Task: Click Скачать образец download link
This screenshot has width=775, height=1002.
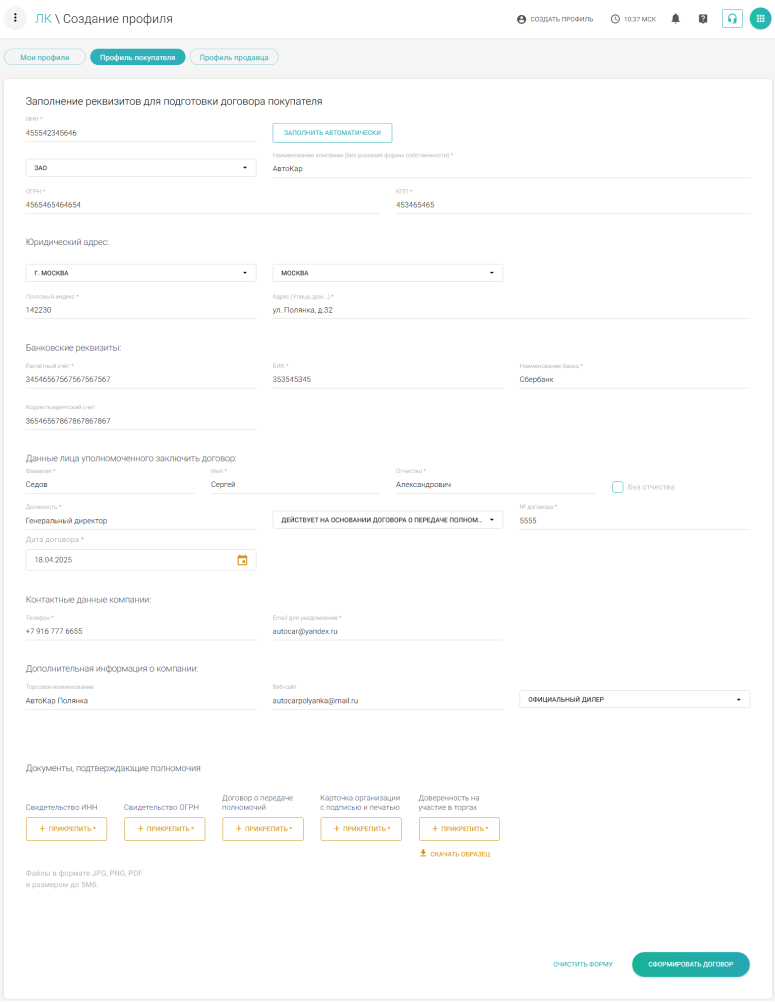Action: click(455, 854)
